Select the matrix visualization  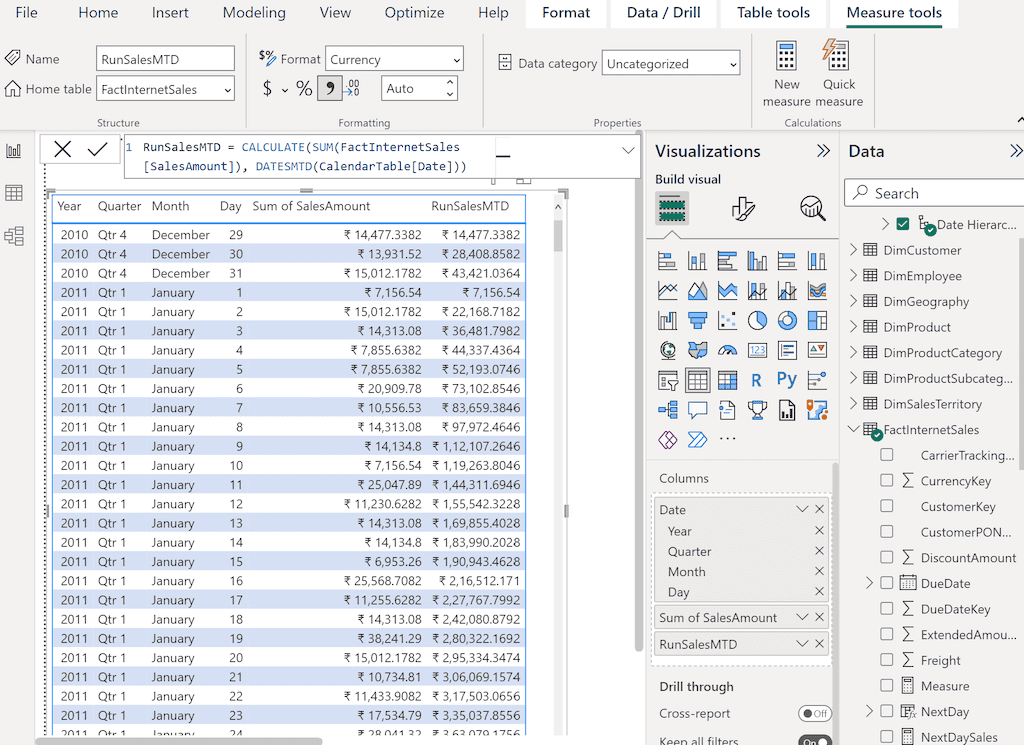(x=727, y=379)
